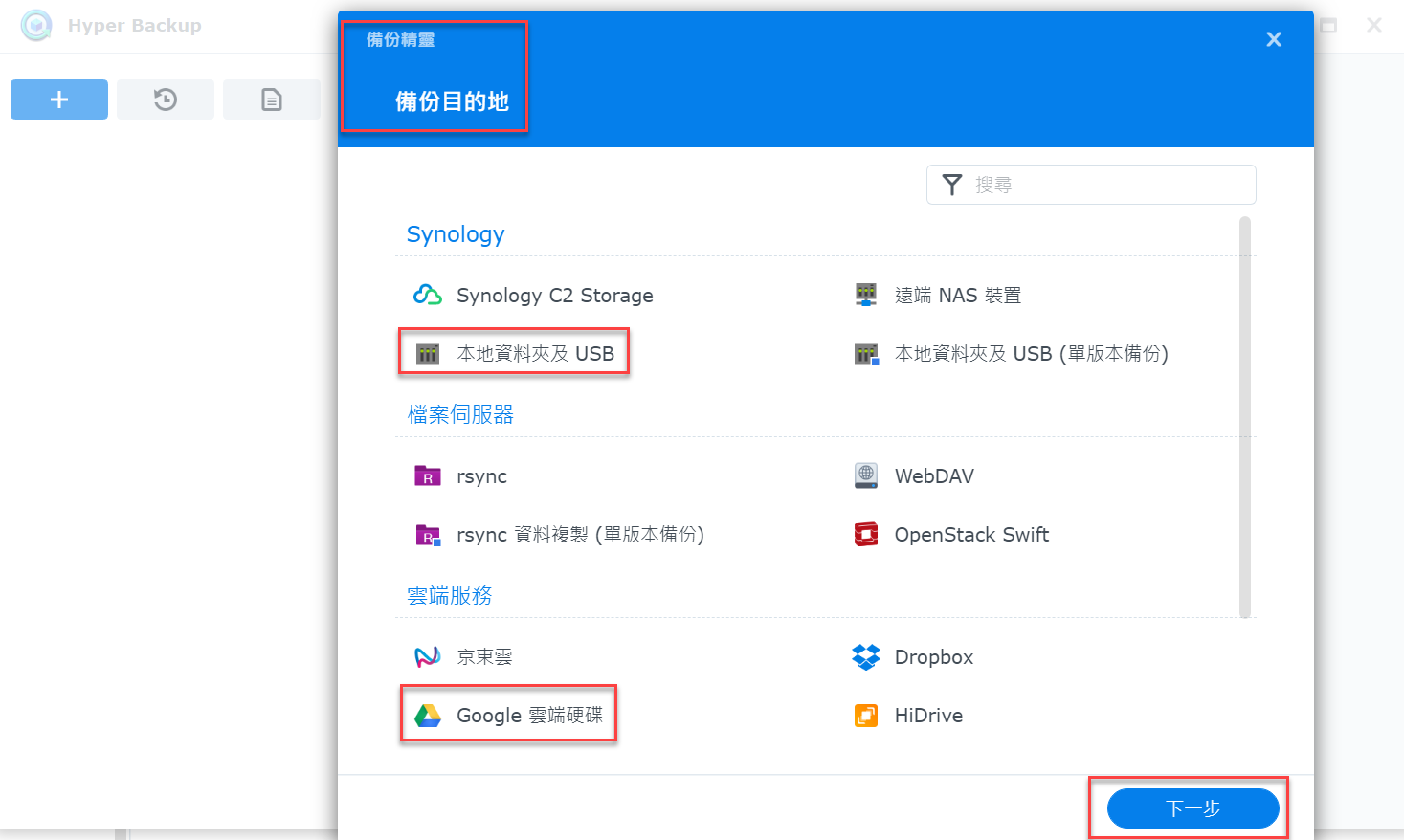Click the 本地資料夾及 USB (單版本備份) icon

[x=866, y=354]
